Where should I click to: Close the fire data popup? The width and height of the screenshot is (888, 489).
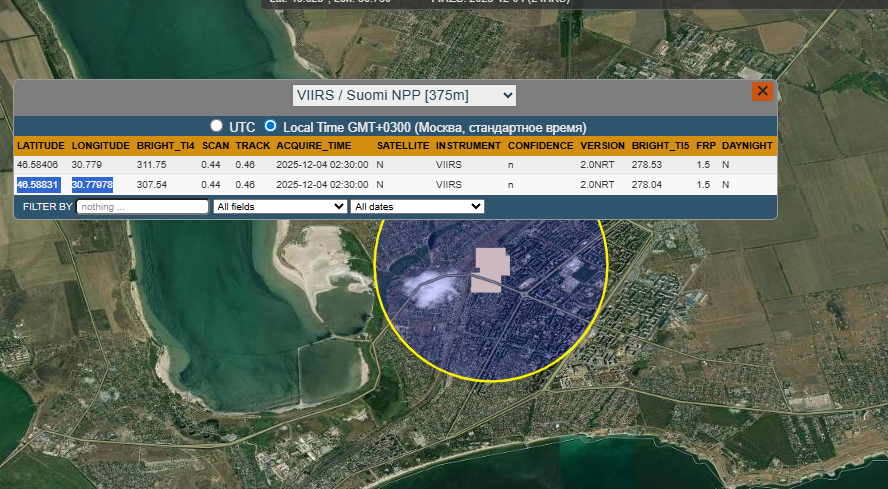762,91
